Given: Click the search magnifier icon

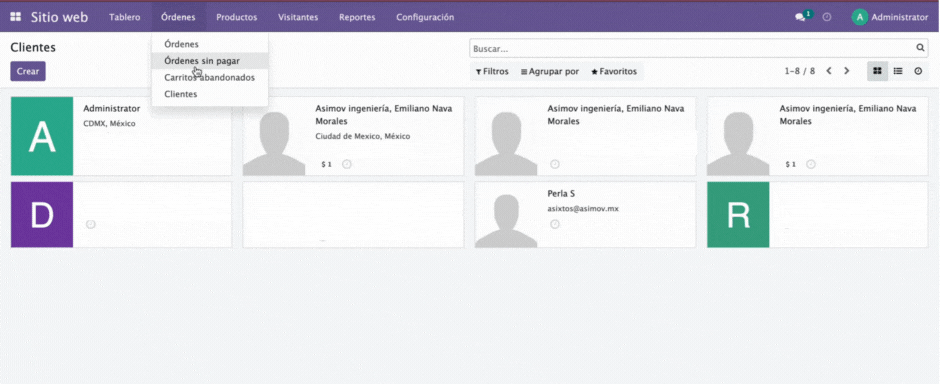Looking at the screenshot, I should 920,48.
